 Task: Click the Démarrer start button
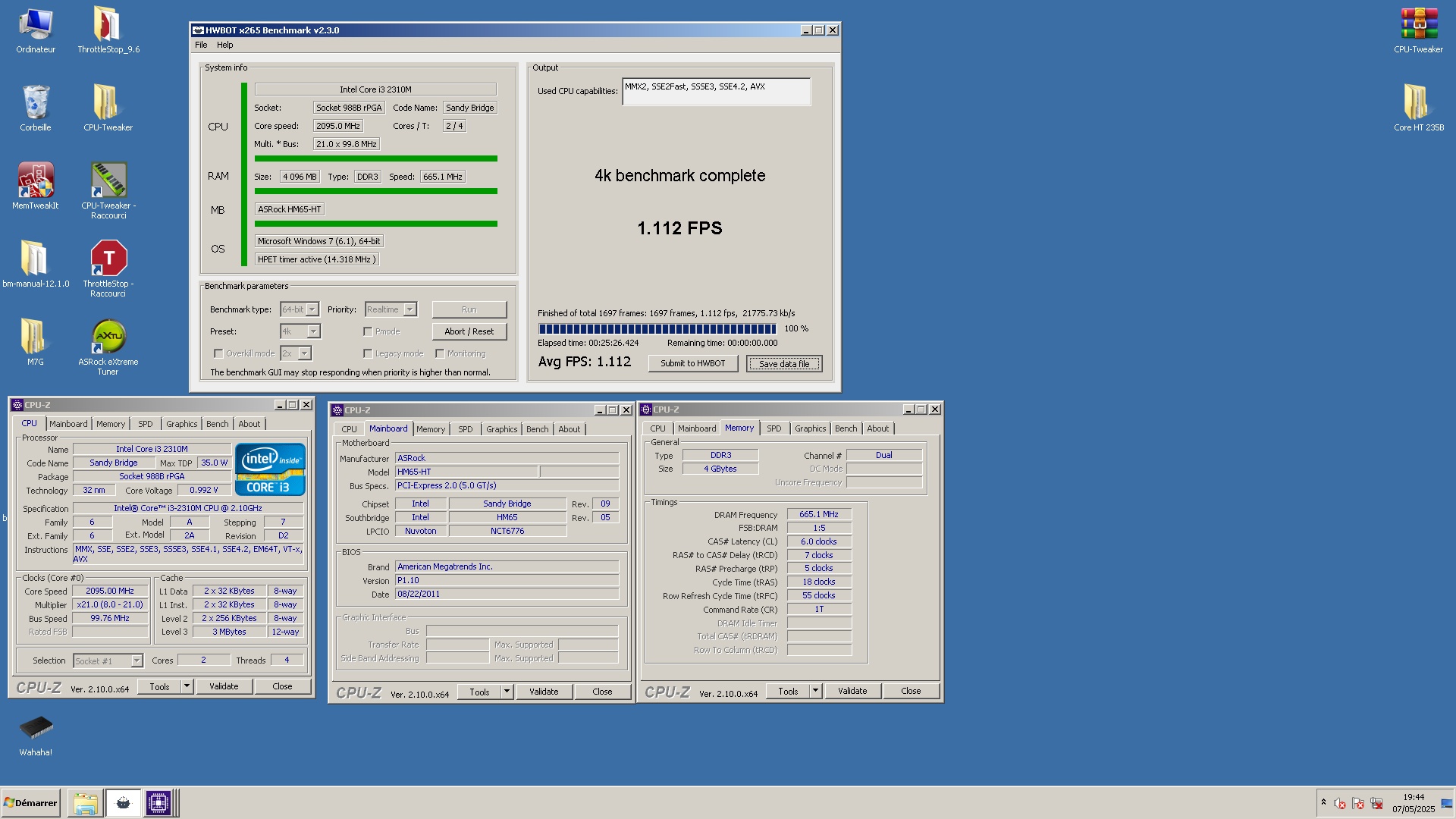31,803
